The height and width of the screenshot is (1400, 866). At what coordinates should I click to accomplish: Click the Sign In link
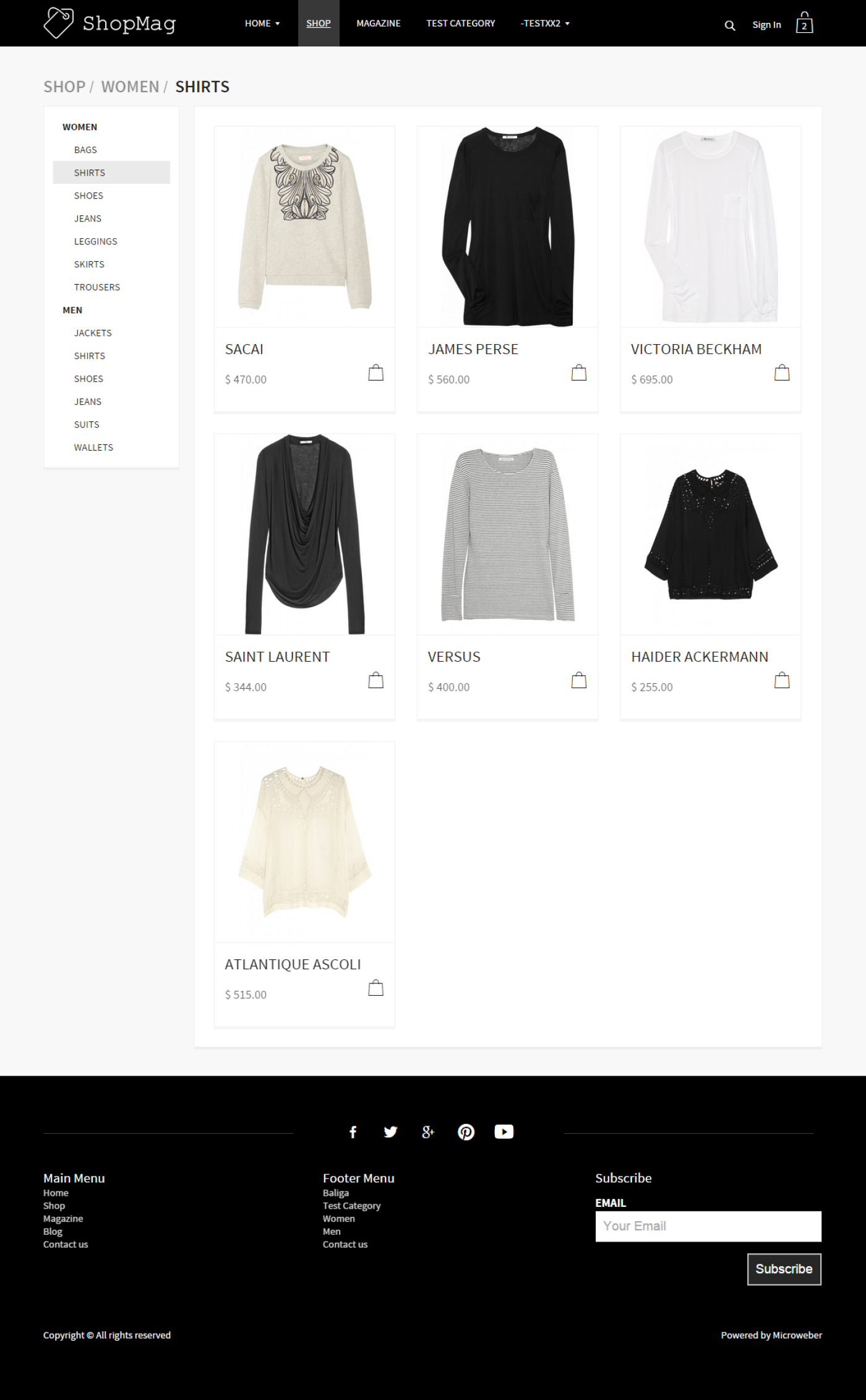pos(766,25)
